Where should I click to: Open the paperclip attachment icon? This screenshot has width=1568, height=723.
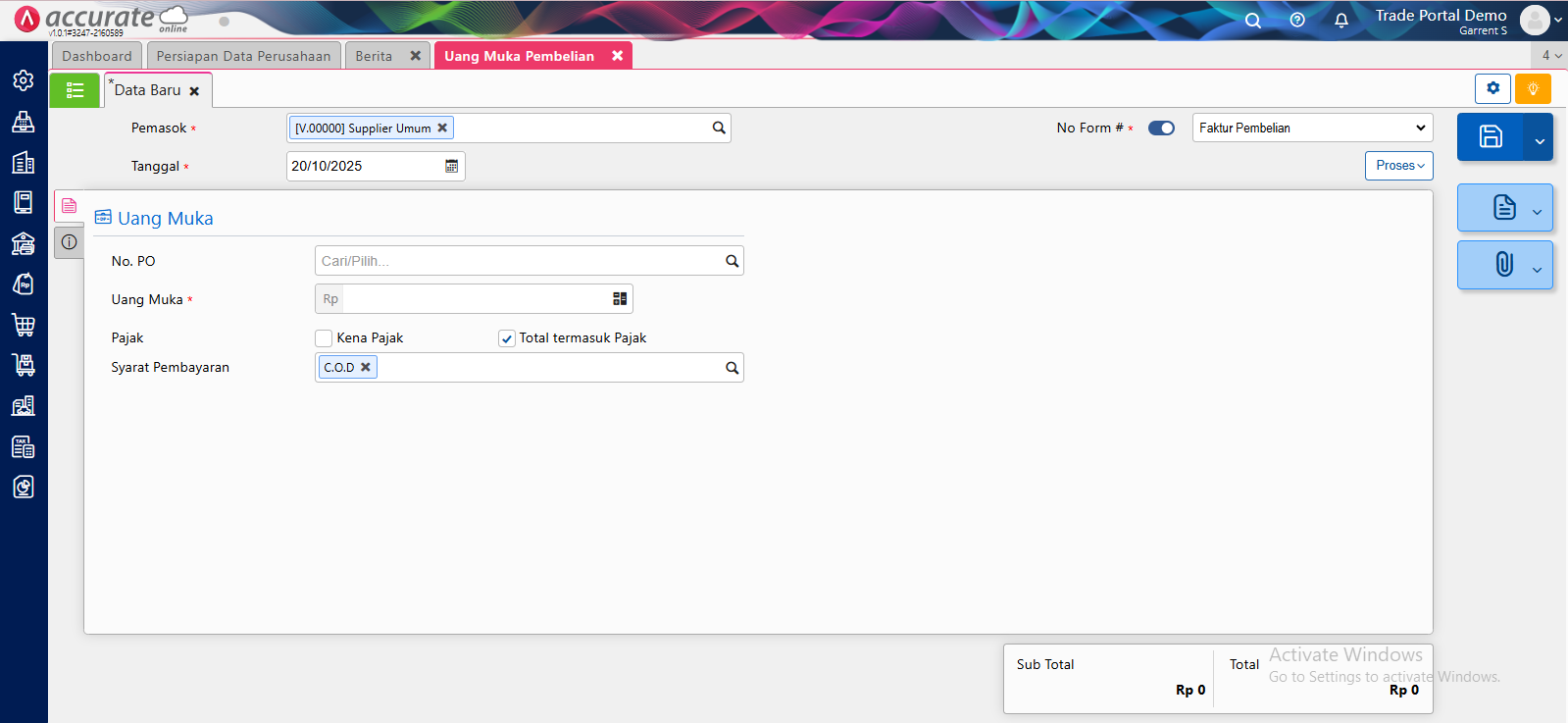(x=1503, y=265)
